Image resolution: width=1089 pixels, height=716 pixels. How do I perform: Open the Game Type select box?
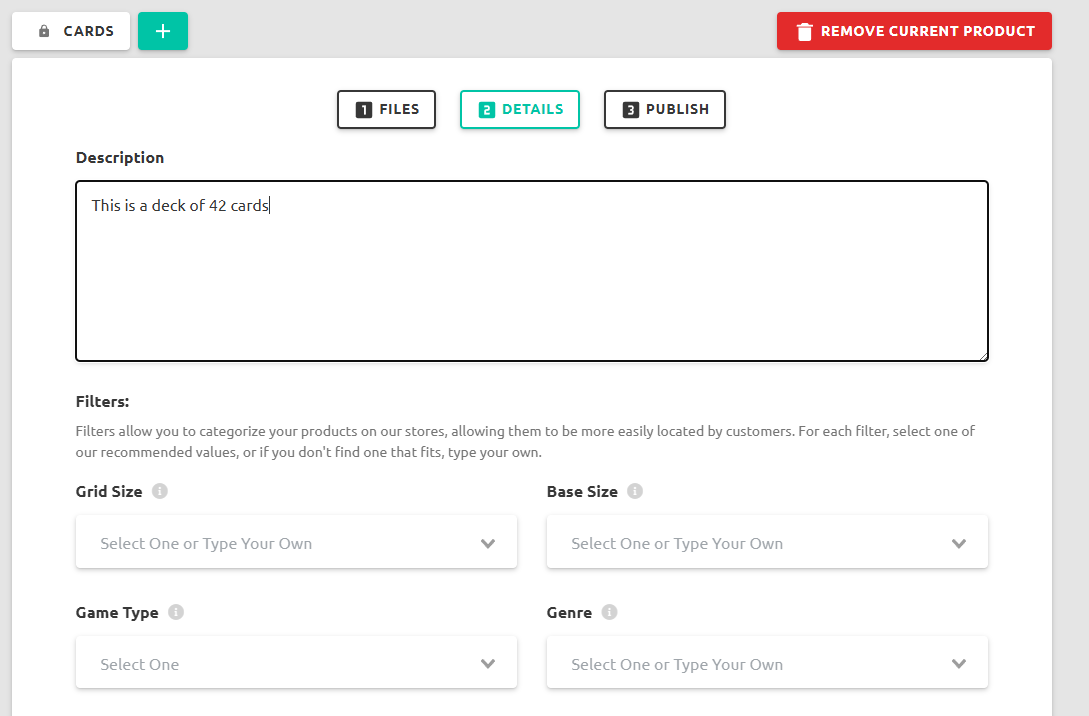click(x=297, y=663)
